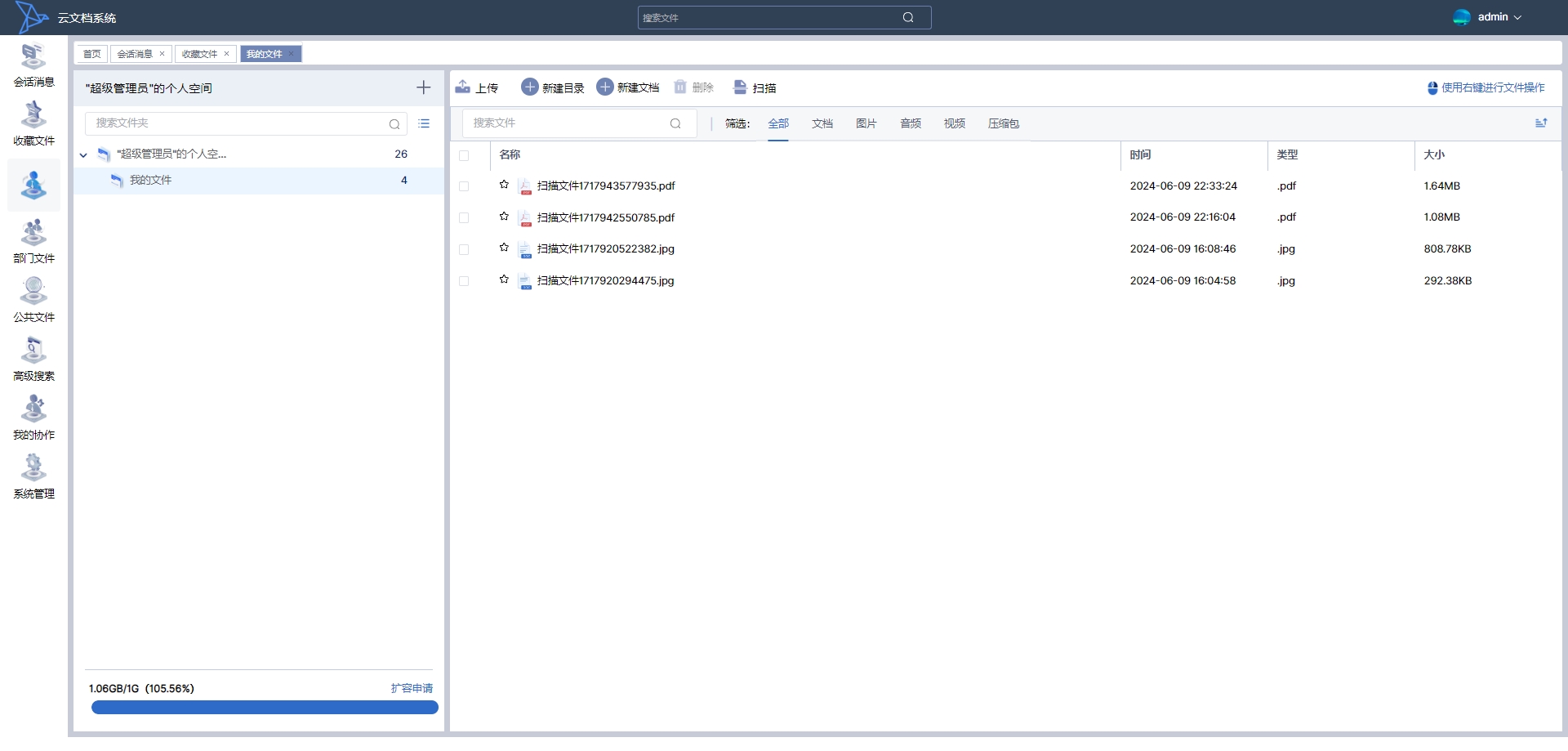Click the 名称 column header
1568x751 pixels.
[510, 154]
